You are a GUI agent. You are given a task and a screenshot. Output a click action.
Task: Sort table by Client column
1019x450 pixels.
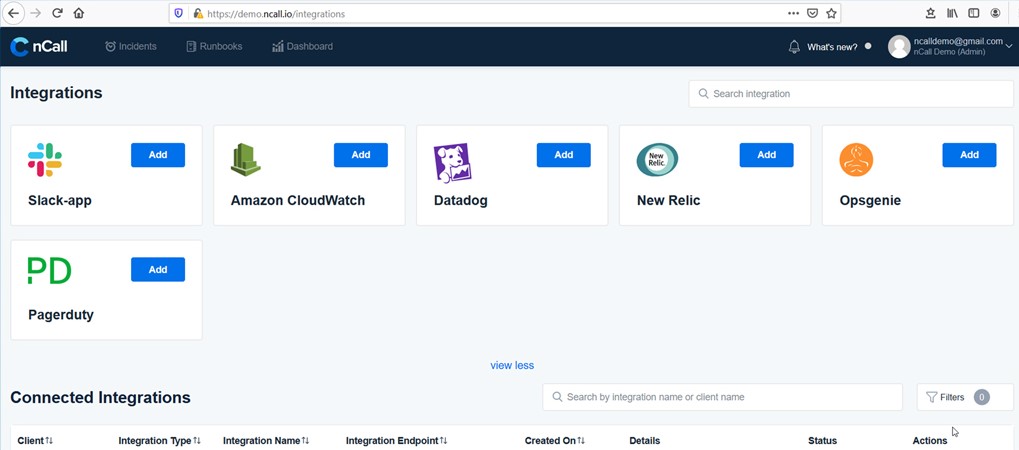click(x=49, y=441)
